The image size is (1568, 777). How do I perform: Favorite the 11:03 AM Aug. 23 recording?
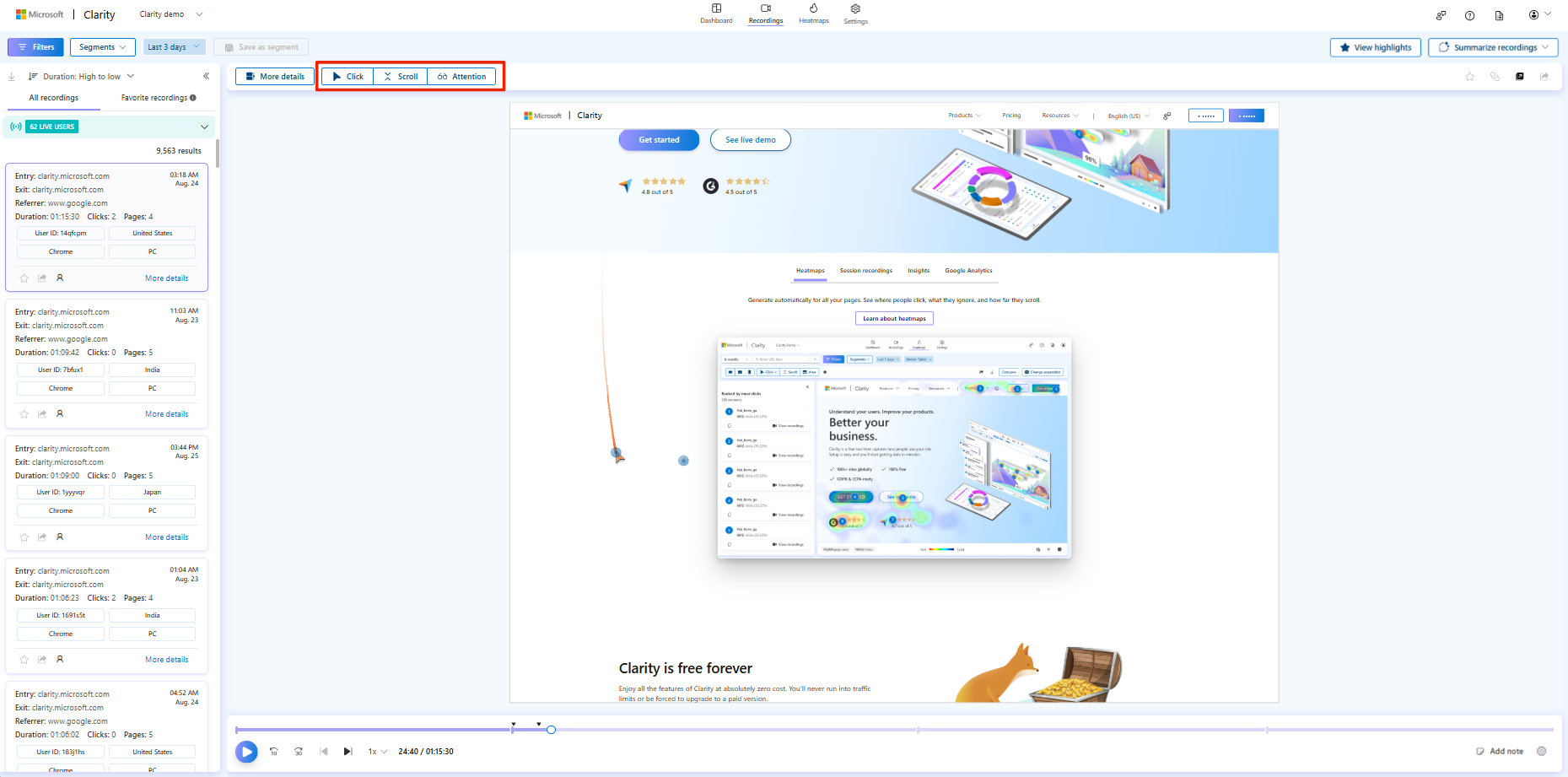pyautogui.click(x=24, y=413)
